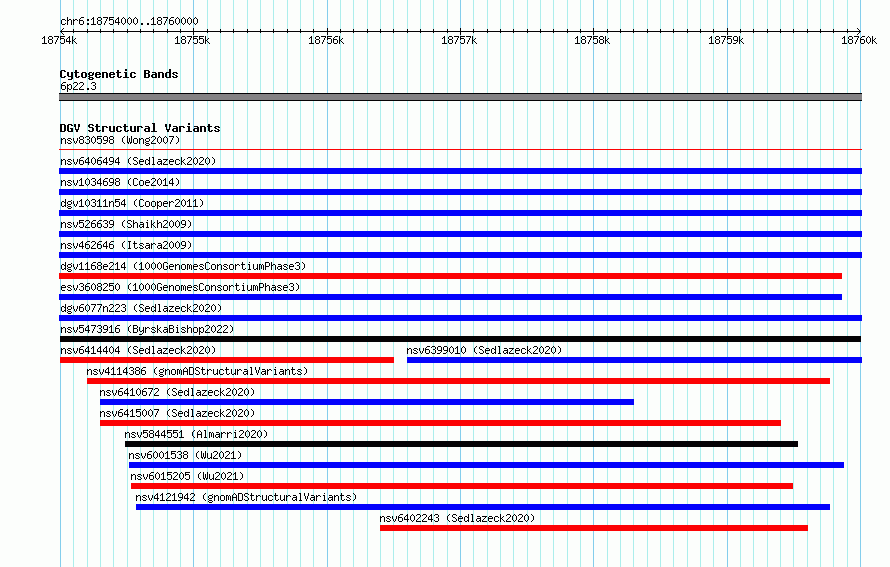Click the nsv6415007 (Sedlazeck2020) label

pyautogui.click(x=177, y=413)
